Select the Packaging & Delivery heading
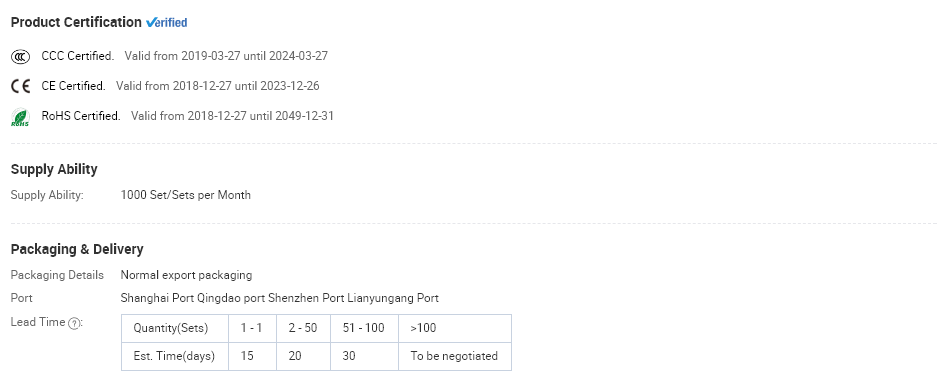 coord(77,249)
